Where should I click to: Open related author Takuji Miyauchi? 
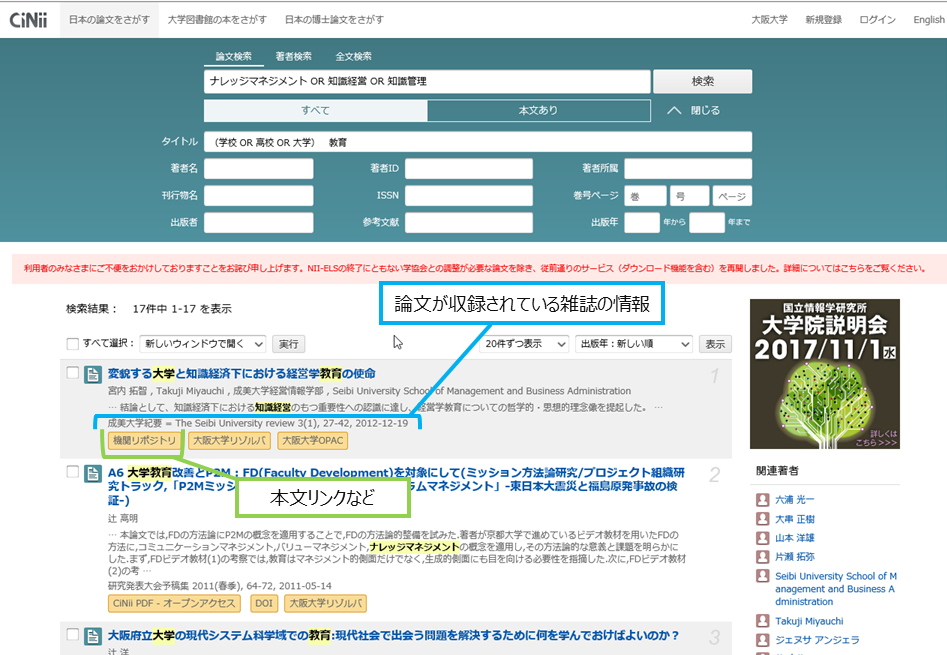pyautogui.click(x=809, y=621)
